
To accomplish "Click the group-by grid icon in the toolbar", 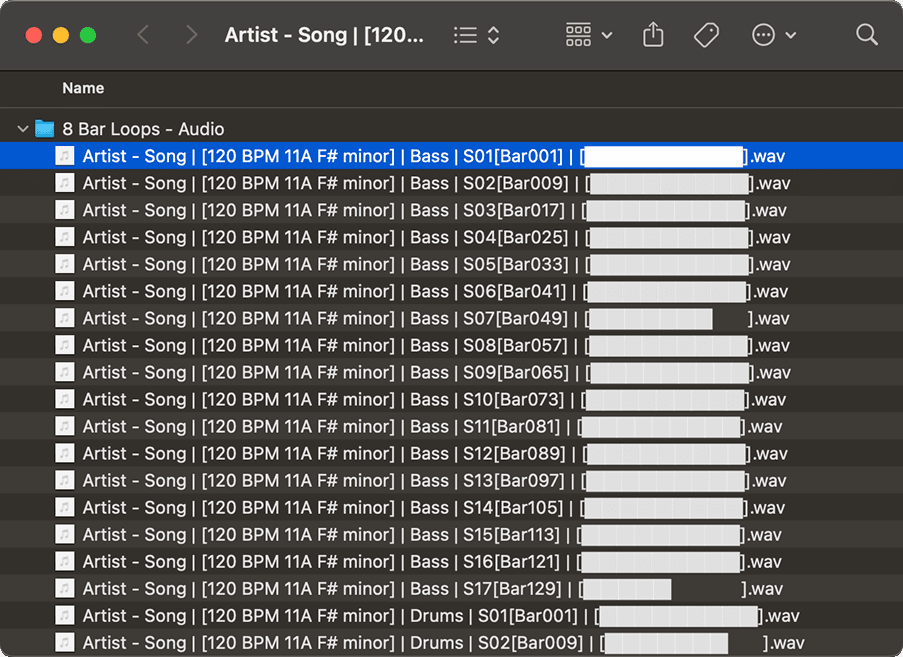I will tap(578, 34).
